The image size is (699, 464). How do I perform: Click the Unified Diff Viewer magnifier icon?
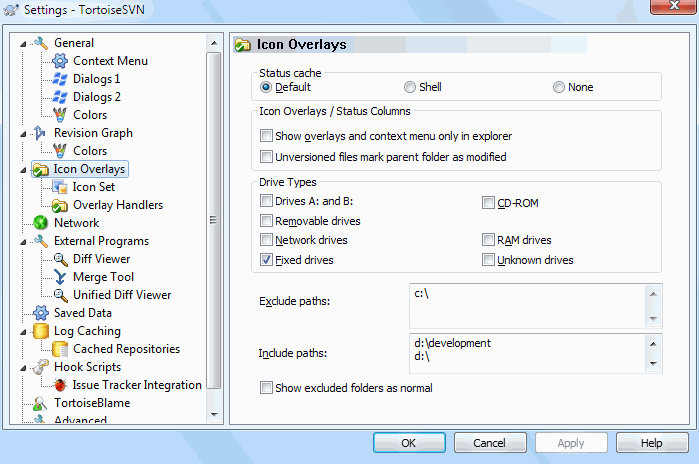[x=60, y=295]
